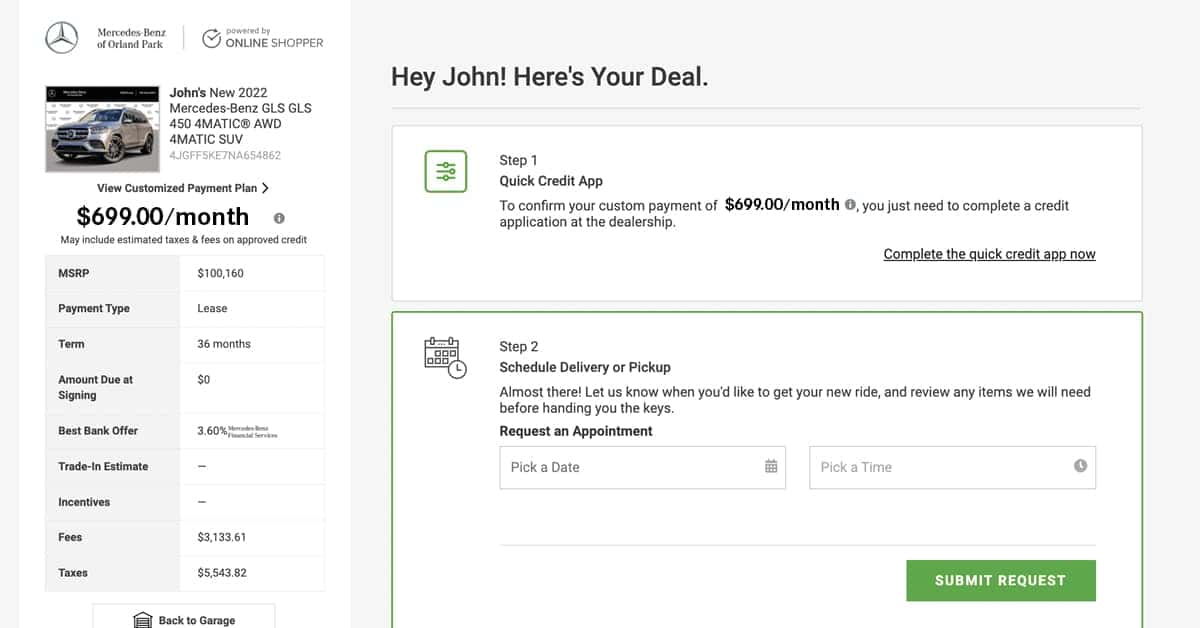Screen dimensions: 1200x628
Task: Click the Step 1 Quick Credit App title
Action: 551,181
